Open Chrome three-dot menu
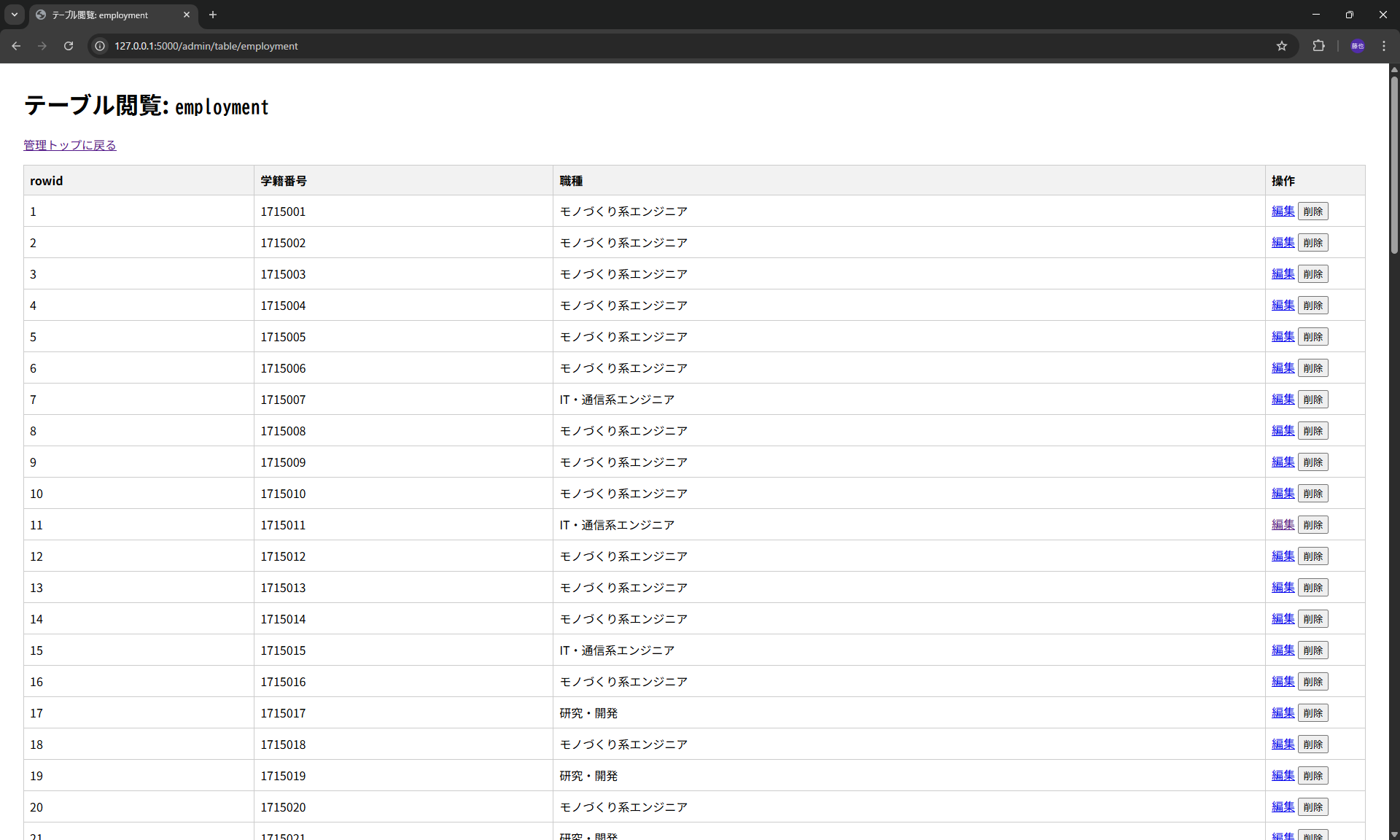This screenshot has height=840, width=1400. [1384, 46]
